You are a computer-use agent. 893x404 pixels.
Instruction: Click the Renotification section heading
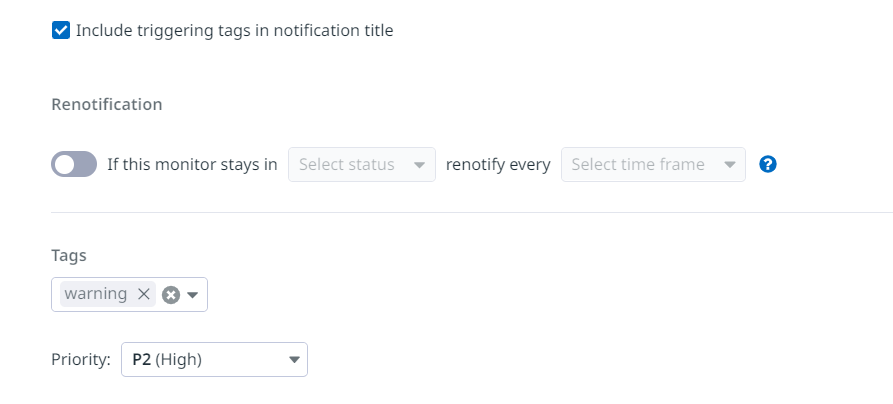coord(106,104)
